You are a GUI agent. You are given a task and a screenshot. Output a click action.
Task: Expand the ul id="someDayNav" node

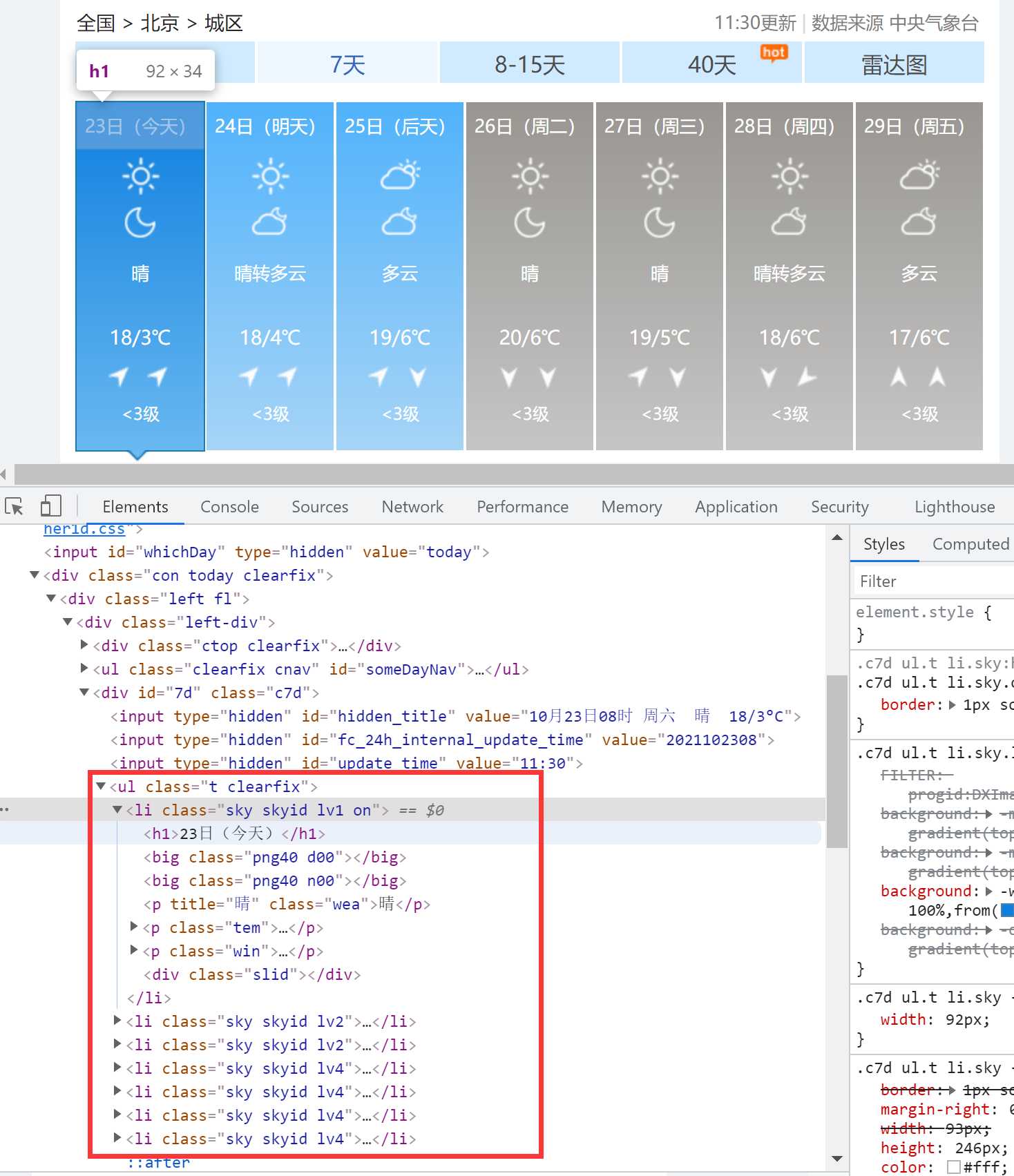click(84, 668)
